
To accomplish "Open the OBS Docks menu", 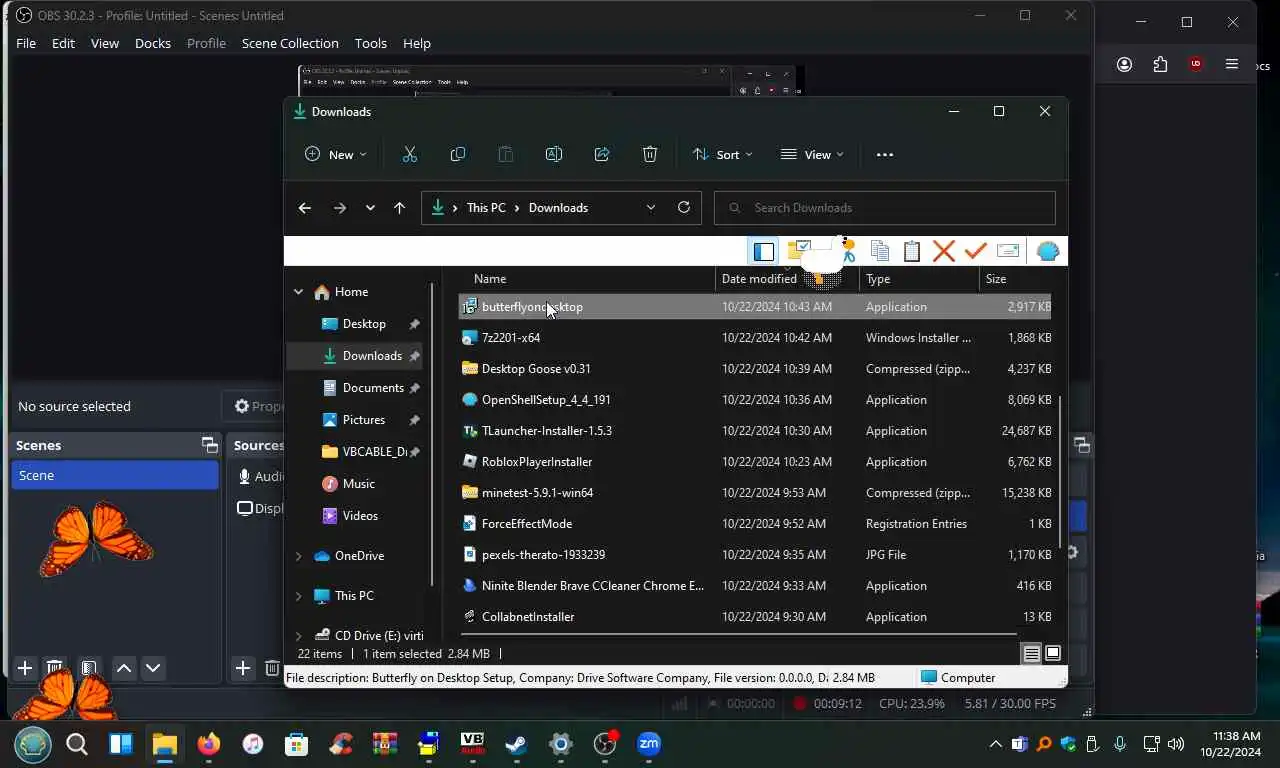I will click(153, 43).
